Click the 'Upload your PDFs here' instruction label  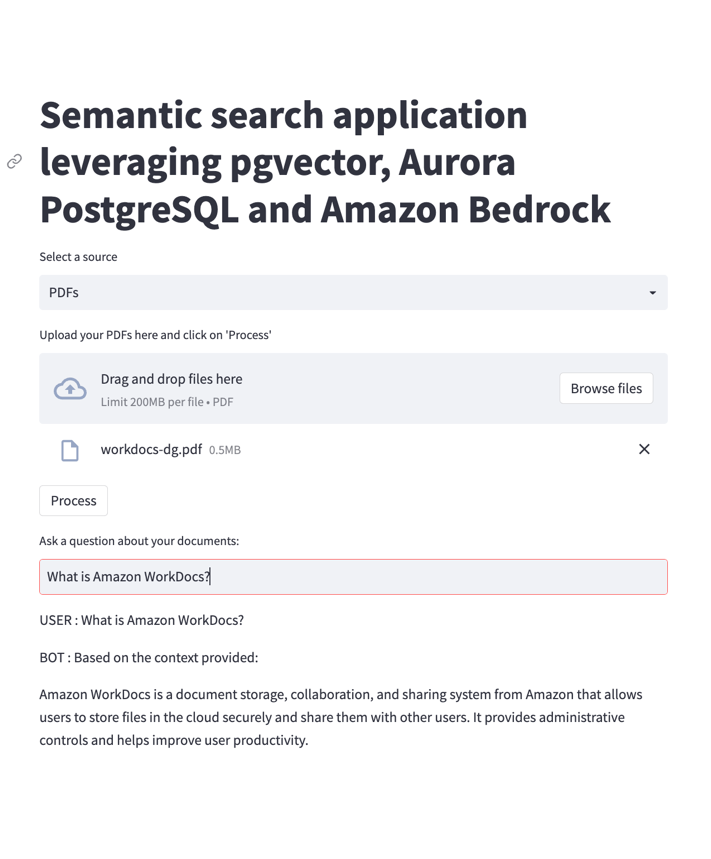pos(155,335)
